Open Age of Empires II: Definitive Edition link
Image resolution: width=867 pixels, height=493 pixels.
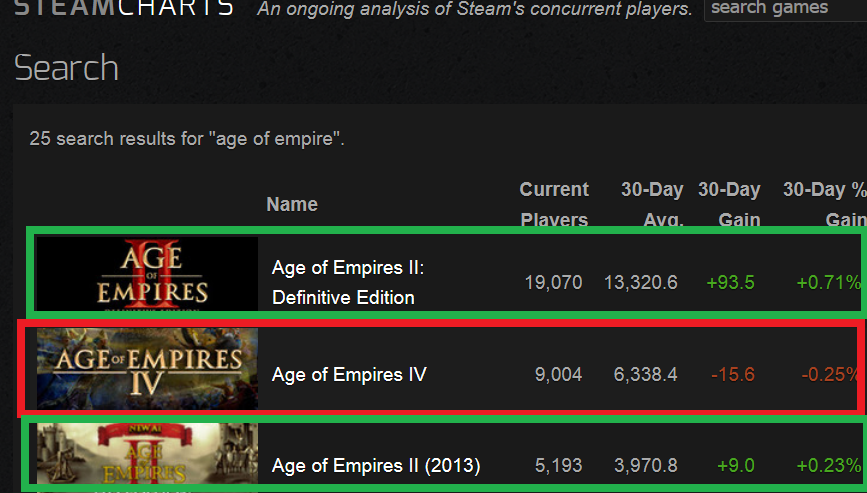coord(348,282)
